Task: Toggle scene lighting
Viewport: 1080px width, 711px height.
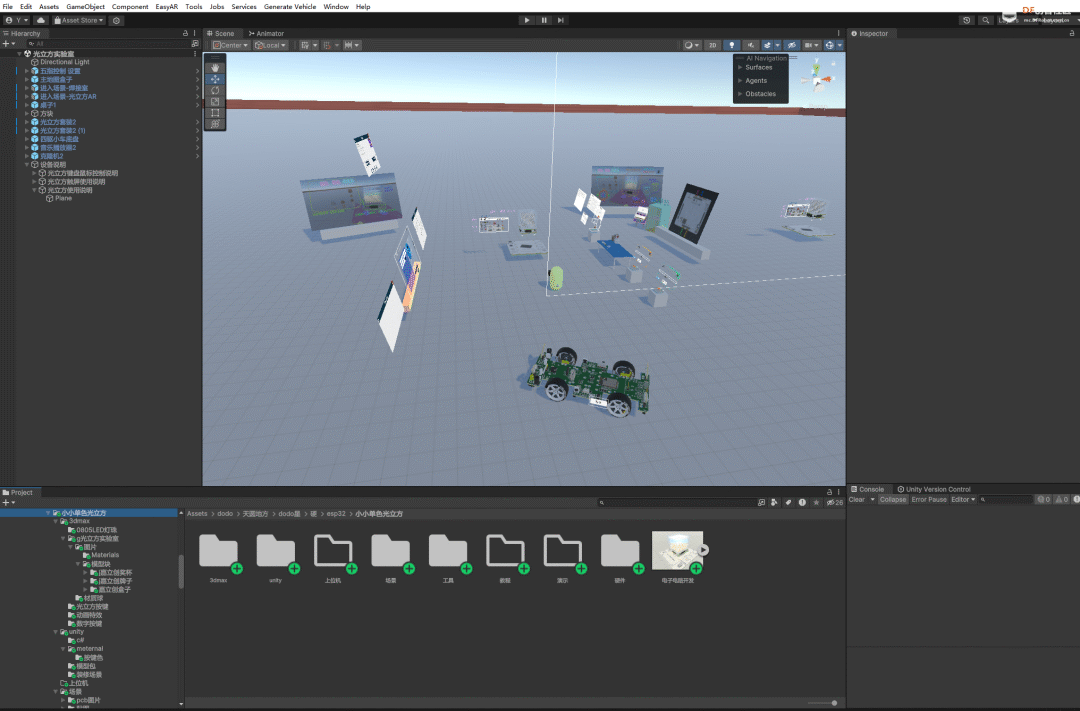Action: point(731,45)
